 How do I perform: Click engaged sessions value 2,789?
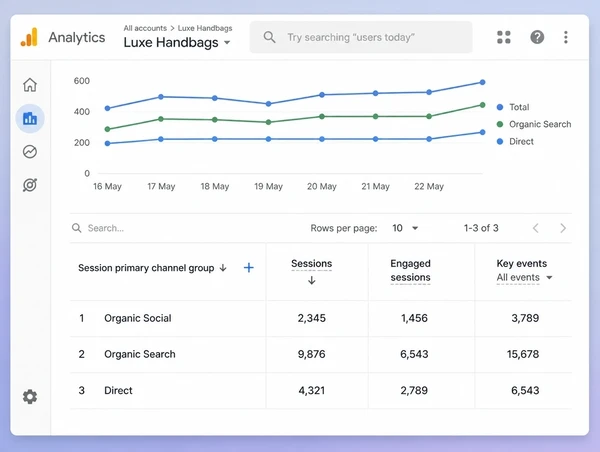pyautogui.click(x=414, y=390)
